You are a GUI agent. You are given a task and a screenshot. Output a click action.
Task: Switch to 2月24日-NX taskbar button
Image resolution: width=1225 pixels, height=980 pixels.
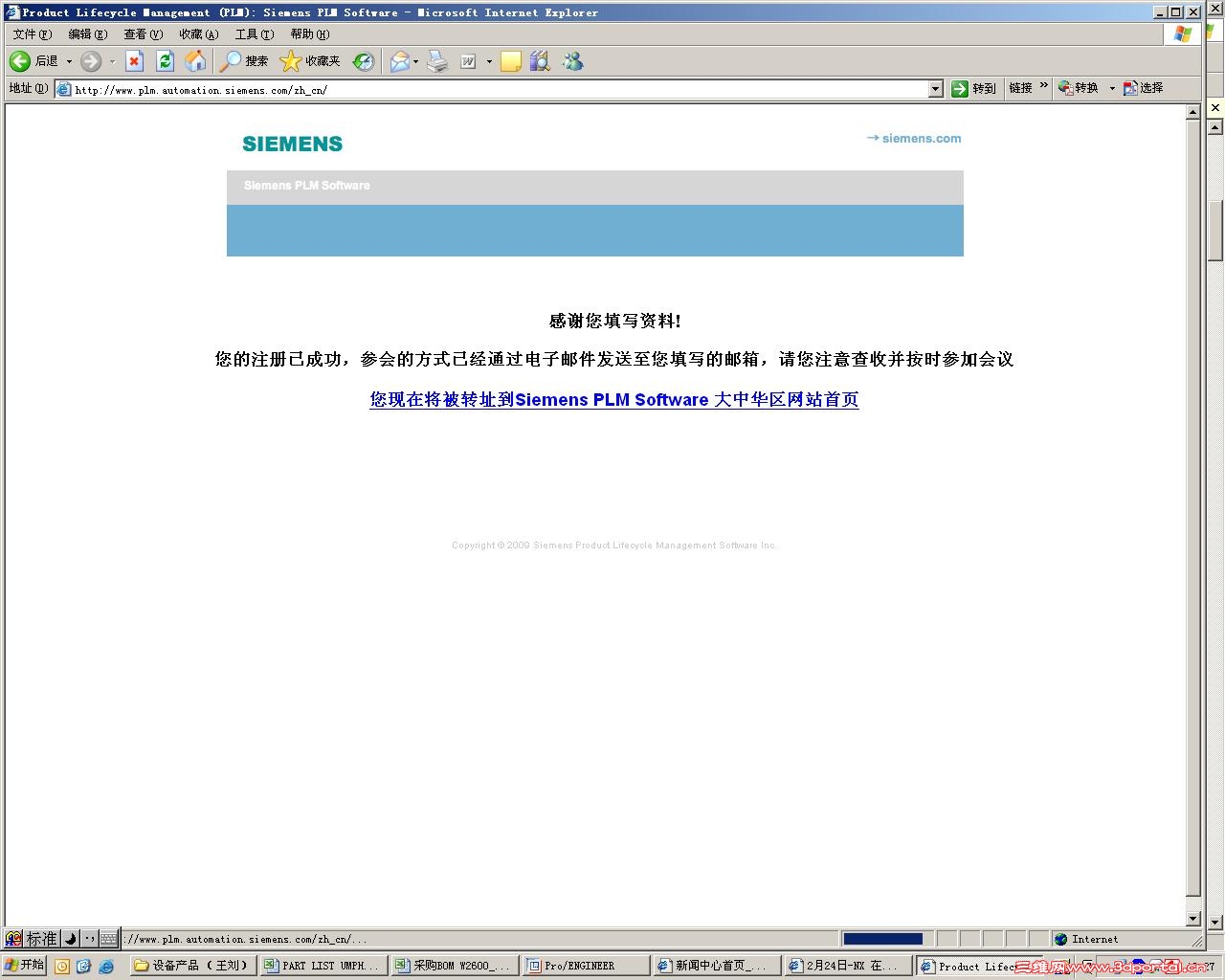847,966
